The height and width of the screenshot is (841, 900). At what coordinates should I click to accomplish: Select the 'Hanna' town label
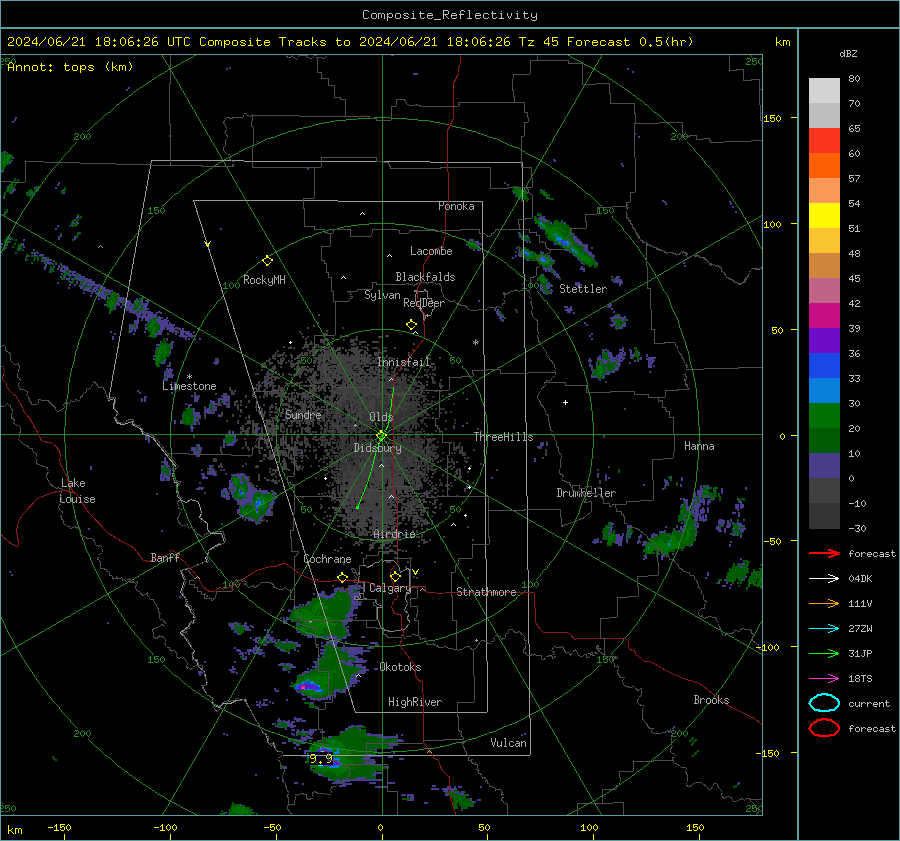(699, 446)
